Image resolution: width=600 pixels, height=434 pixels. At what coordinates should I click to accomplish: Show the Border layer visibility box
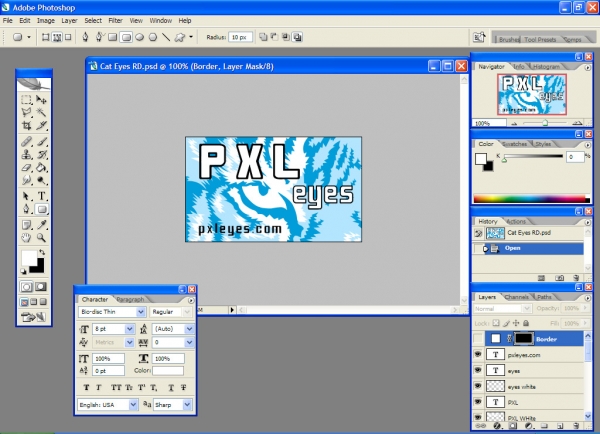(478, 338)
